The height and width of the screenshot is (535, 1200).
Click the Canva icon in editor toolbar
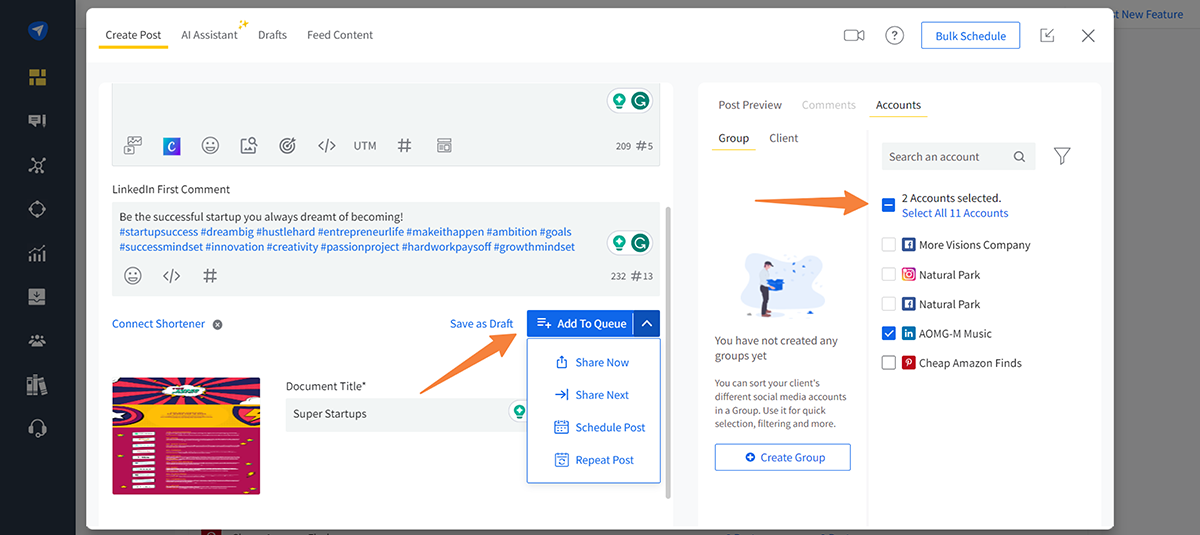(171, 146)
